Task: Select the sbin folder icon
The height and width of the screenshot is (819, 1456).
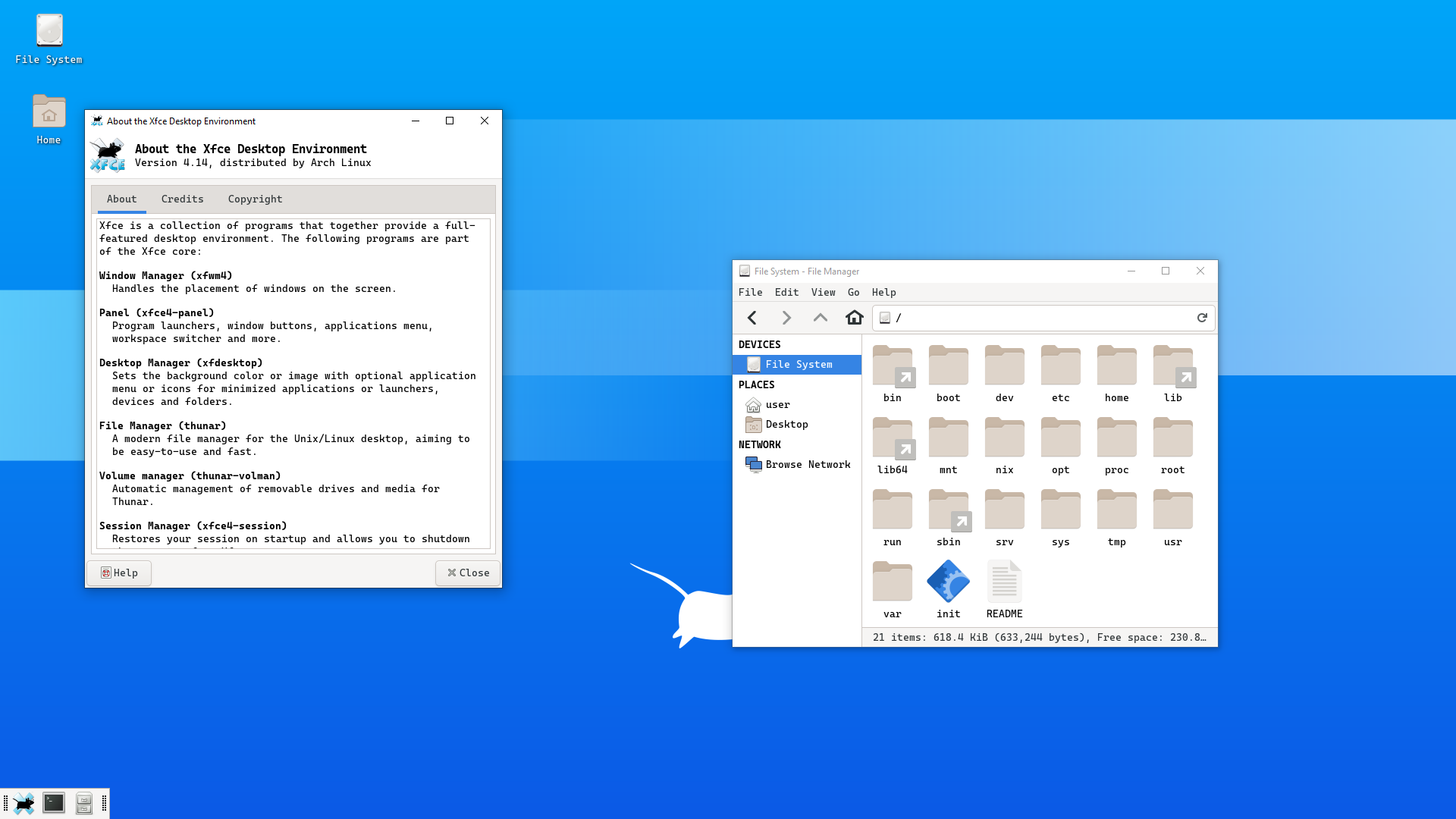Action: [949, 510]
